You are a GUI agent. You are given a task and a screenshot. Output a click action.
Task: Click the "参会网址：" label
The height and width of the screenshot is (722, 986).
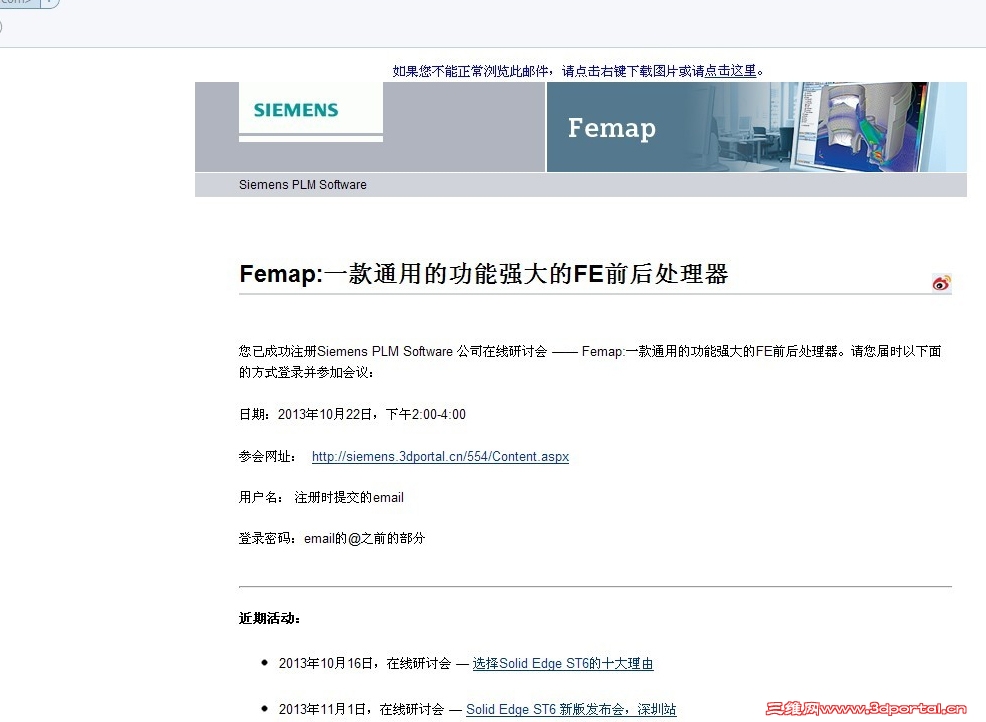[x=268, y=457]
